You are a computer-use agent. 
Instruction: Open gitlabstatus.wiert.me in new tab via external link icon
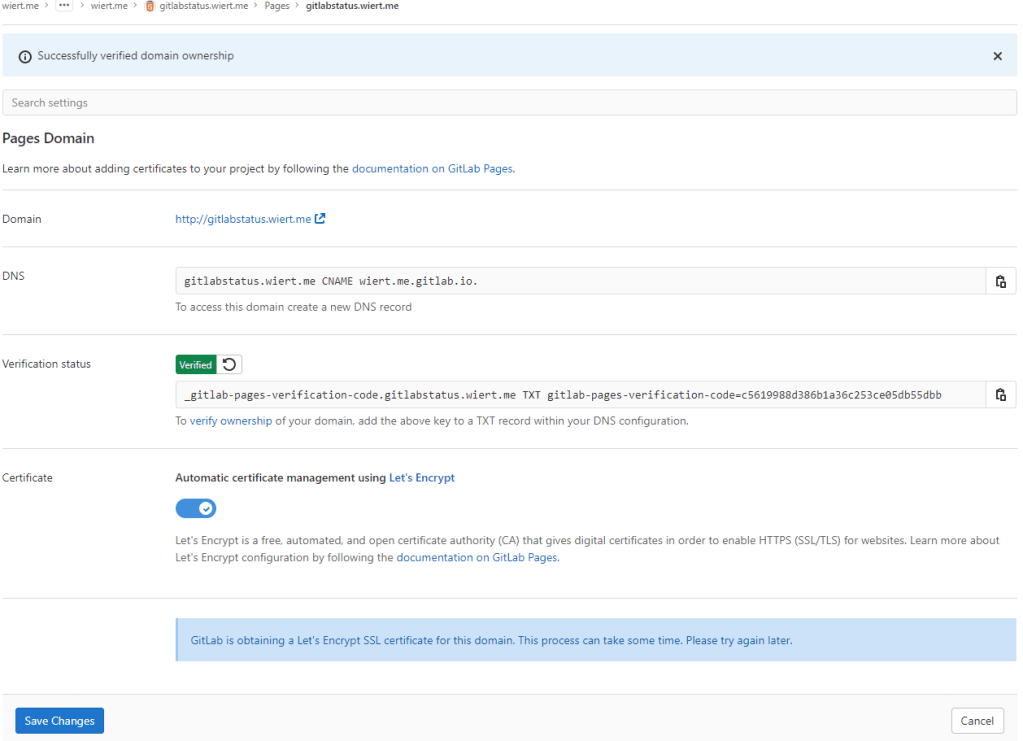(x=319, y=218)
